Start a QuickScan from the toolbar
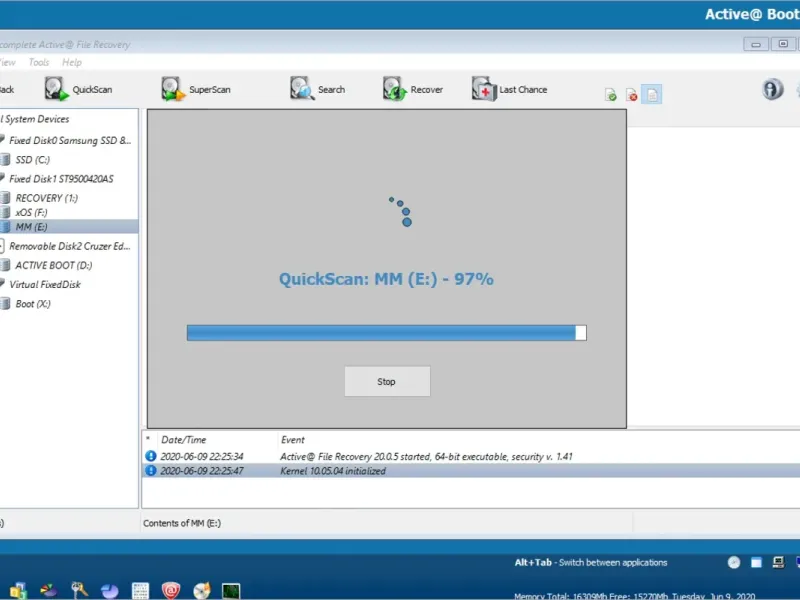The height and width of the screenshot is (600, 800). click(78, 89)
